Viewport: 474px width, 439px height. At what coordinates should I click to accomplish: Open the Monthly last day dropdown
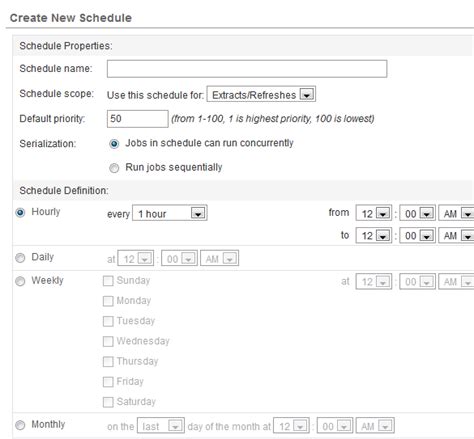click(161, 426)
